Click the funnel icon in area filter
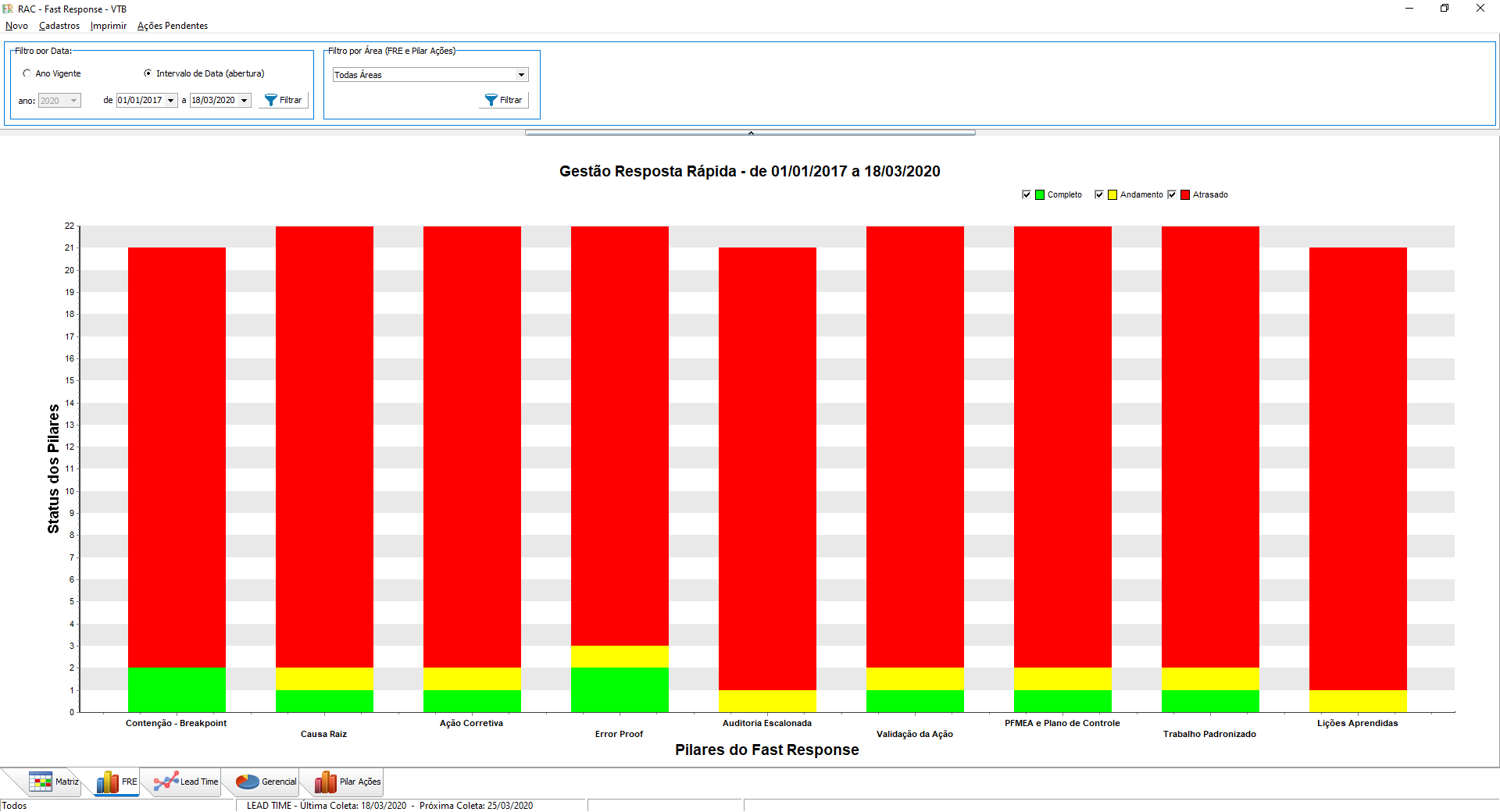The width and height of the screenshot is (1500, 812). point(491,100)
